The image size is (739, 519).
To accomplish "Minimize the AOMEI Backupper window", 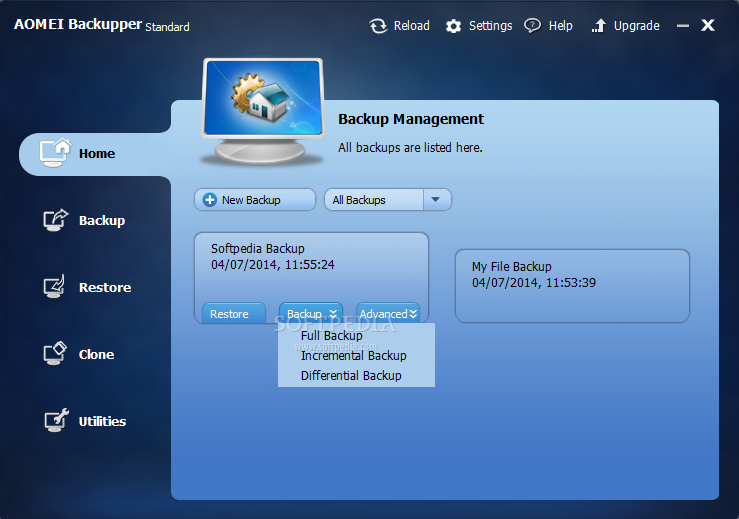I will pos(683,26).
